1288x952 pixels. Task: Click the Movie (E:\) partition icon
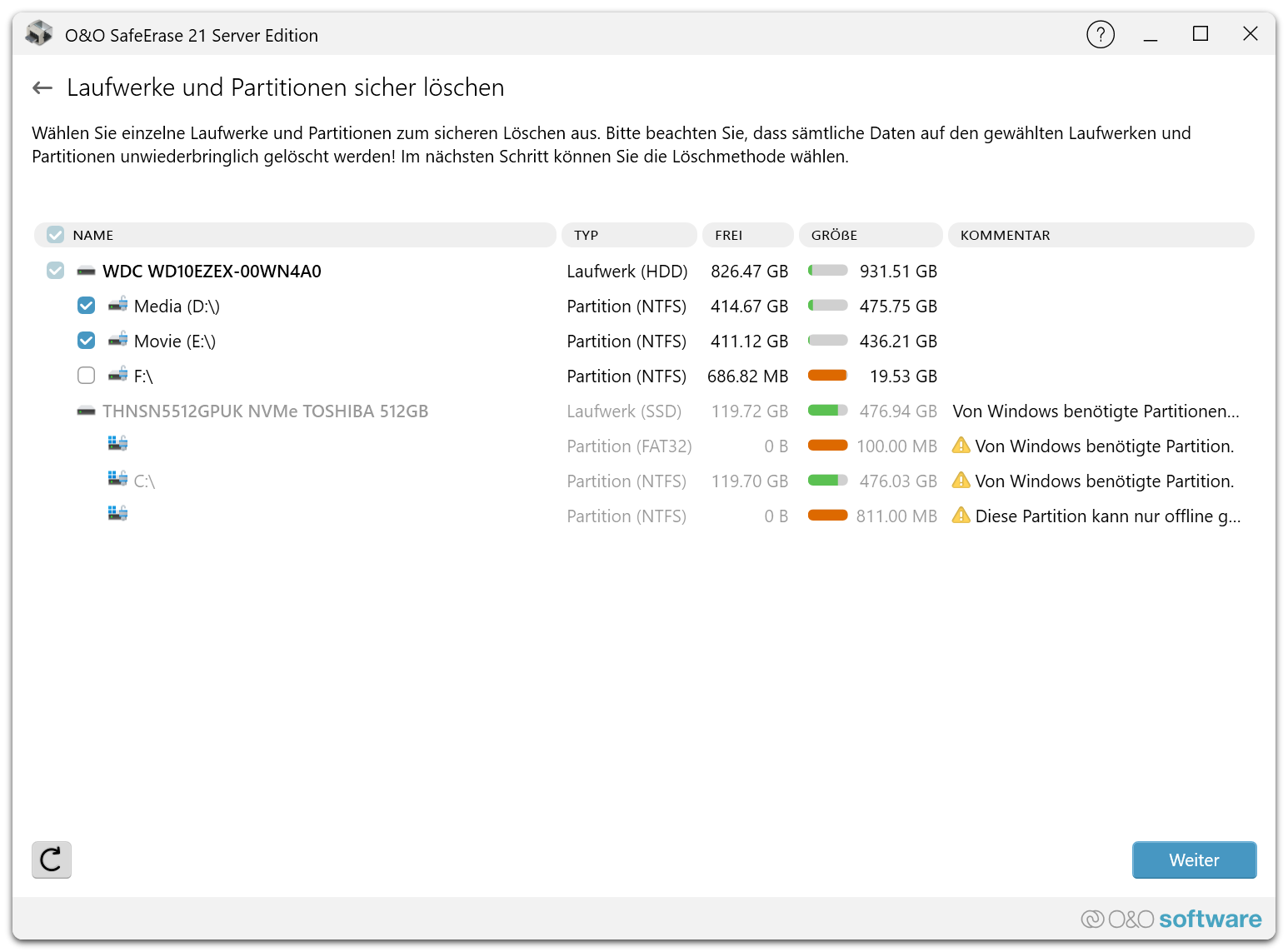pos(117,340)
